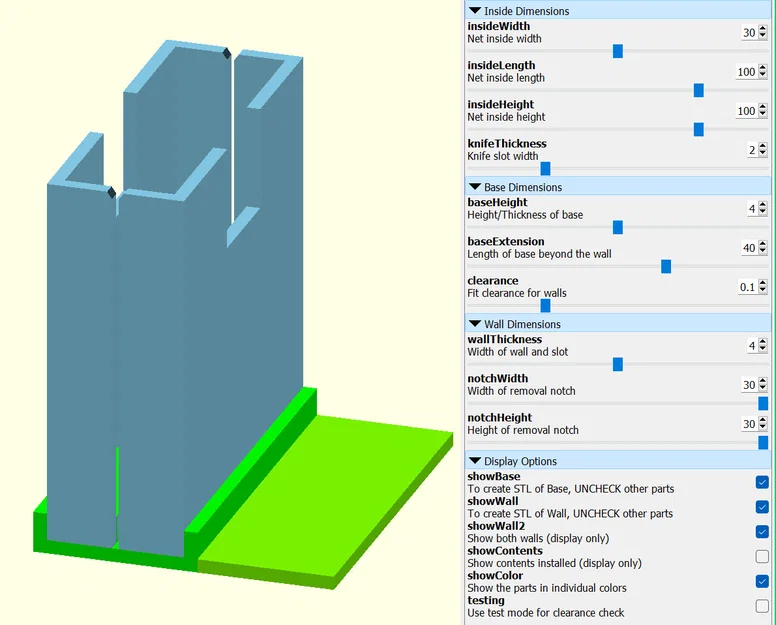Viewport: 776px width, 625px height.
Task: Click the insideWidth slider handle
Action: (618, 51)
